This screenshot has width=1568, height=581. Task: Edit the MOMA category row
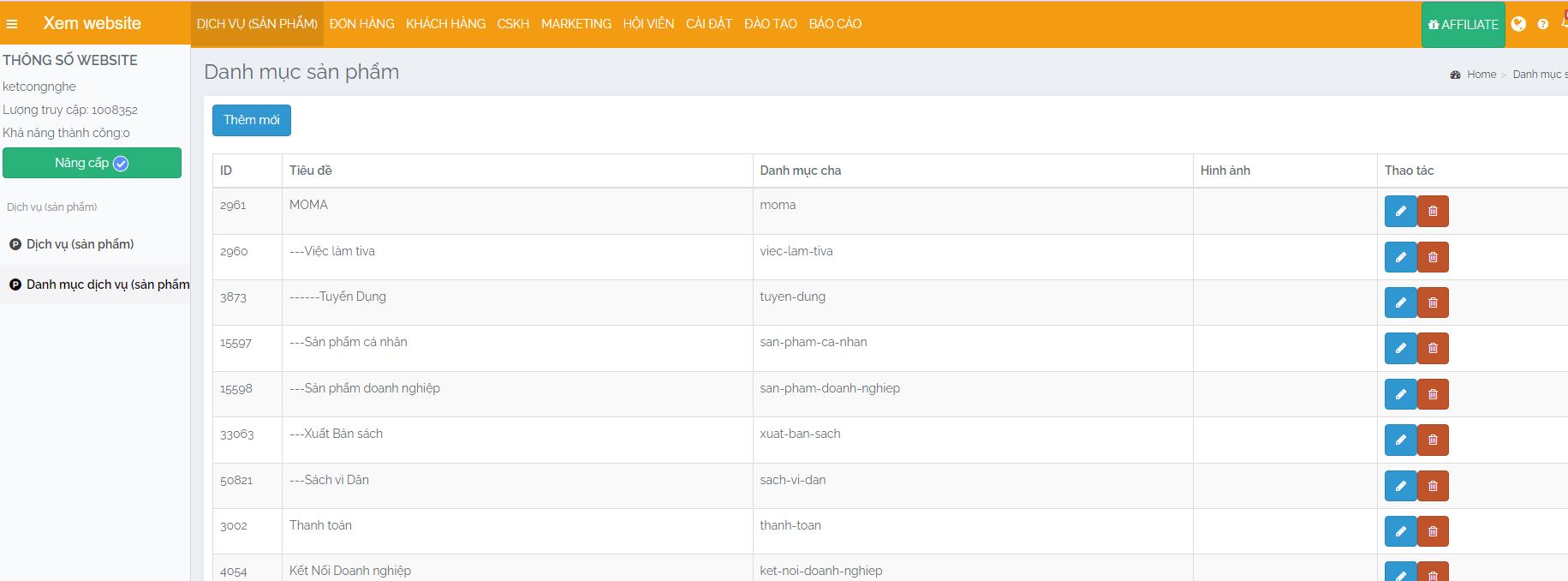pyautogui.click(x=1400, y=211)
